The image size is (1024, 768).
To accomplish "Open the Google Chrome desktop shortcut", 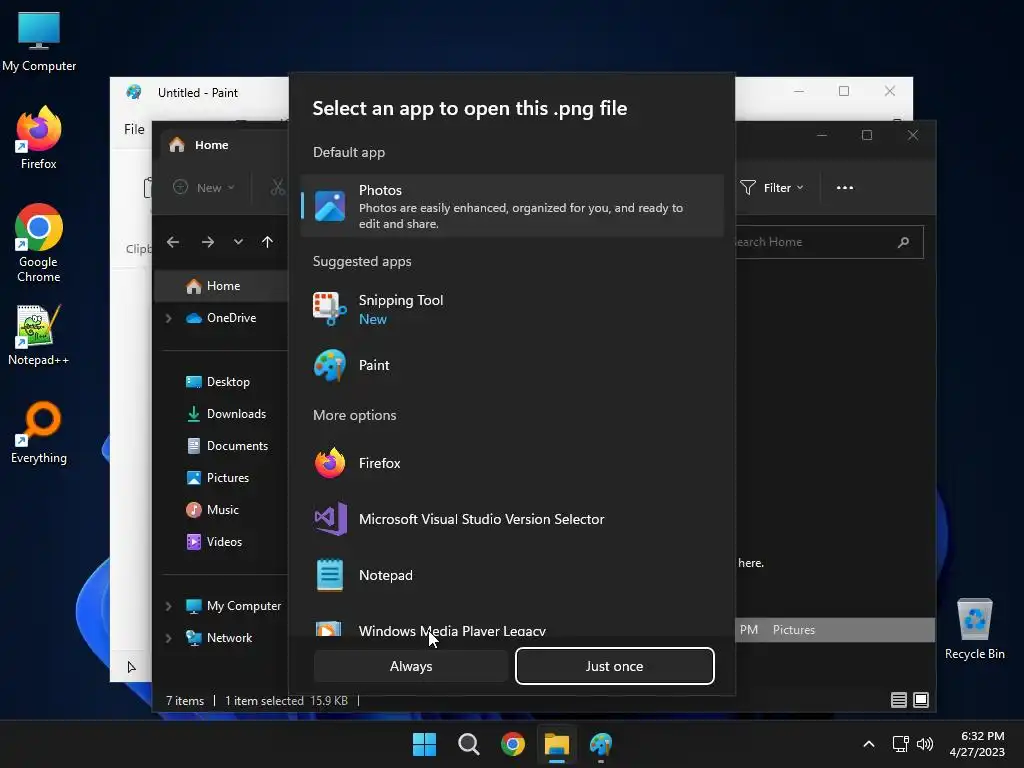I will coord(39,243).
